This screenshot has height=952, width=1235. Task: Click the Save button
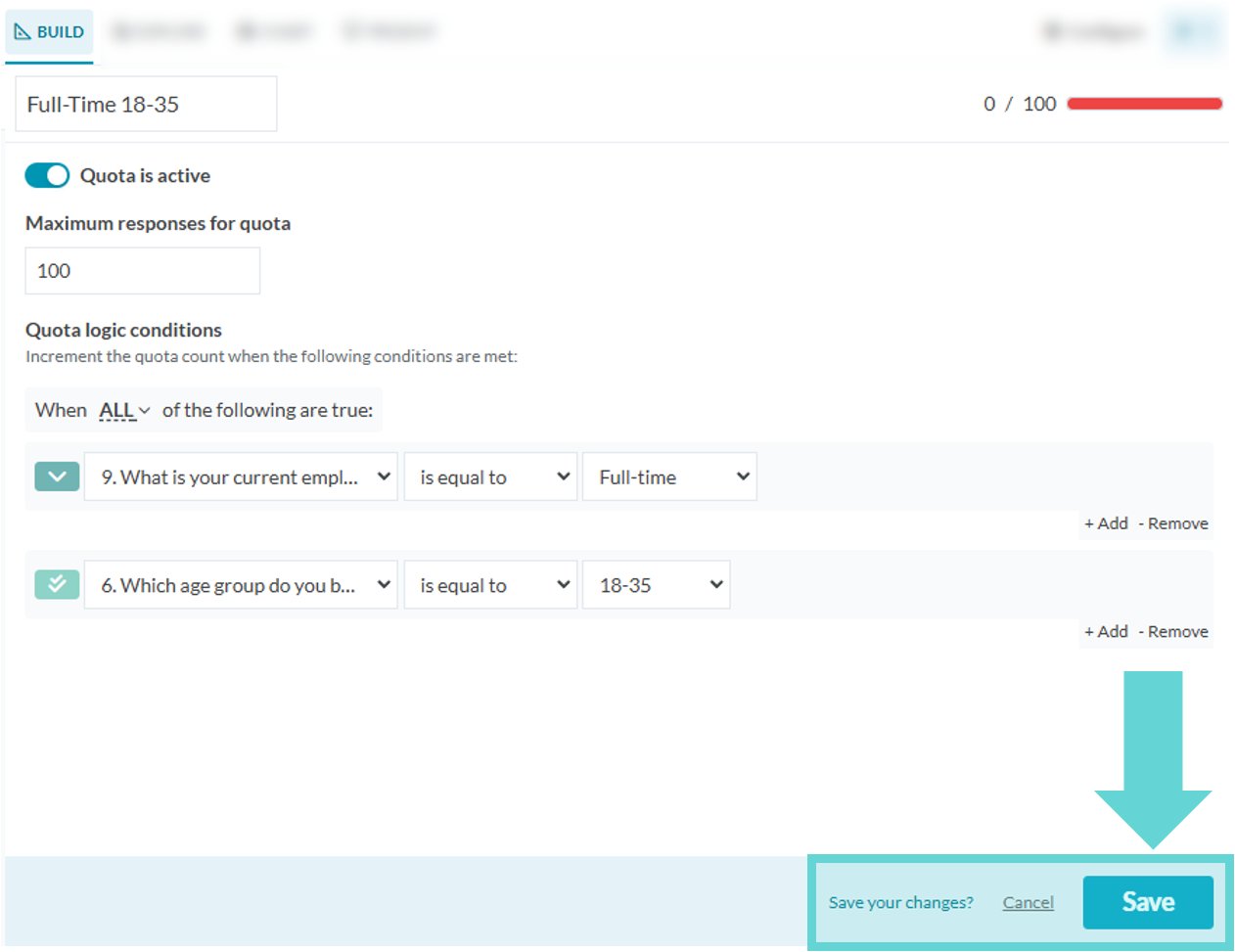pos(1148,902)
